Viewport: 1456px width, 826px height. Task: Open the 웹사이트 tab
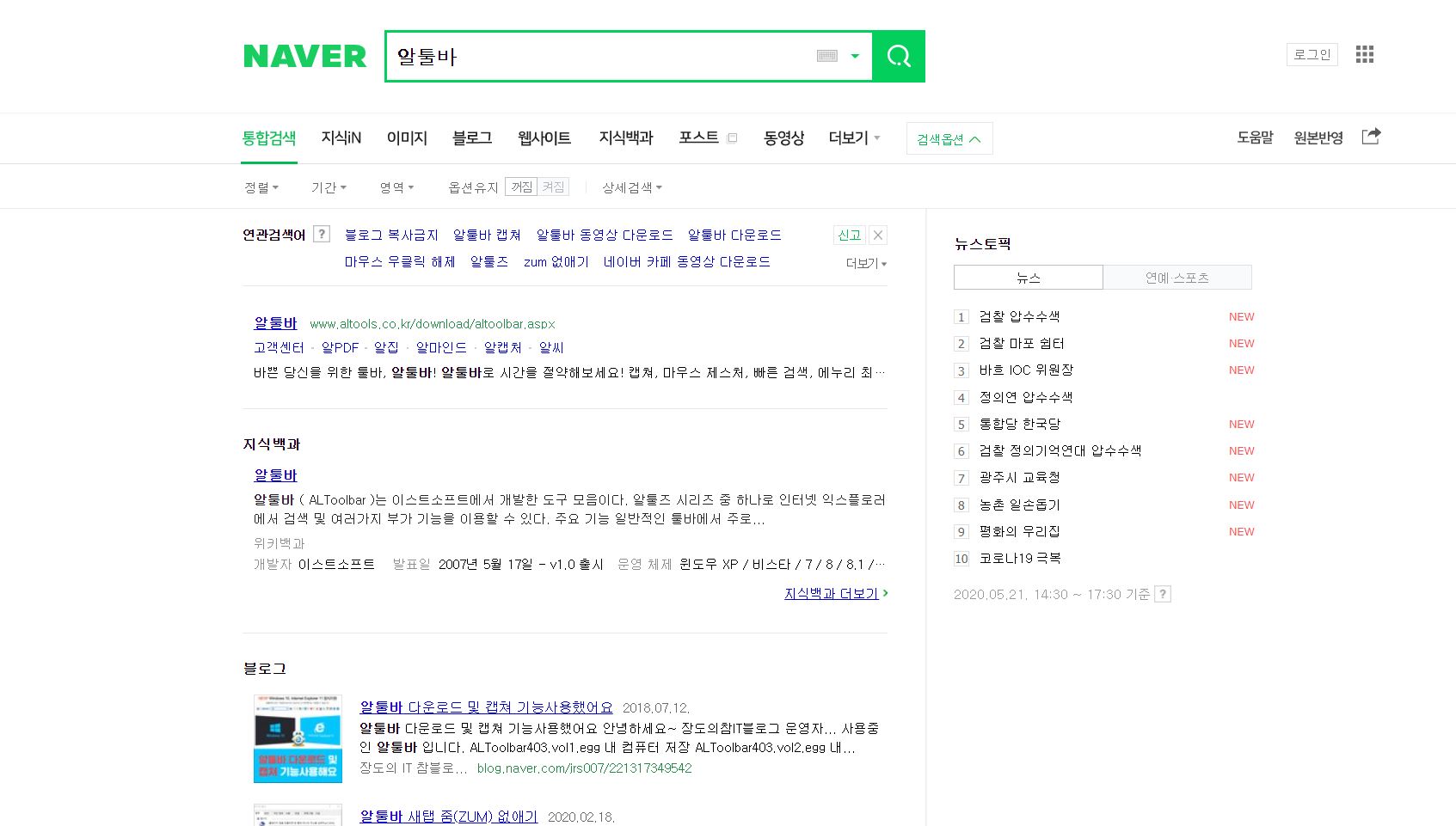click(544, 138)
